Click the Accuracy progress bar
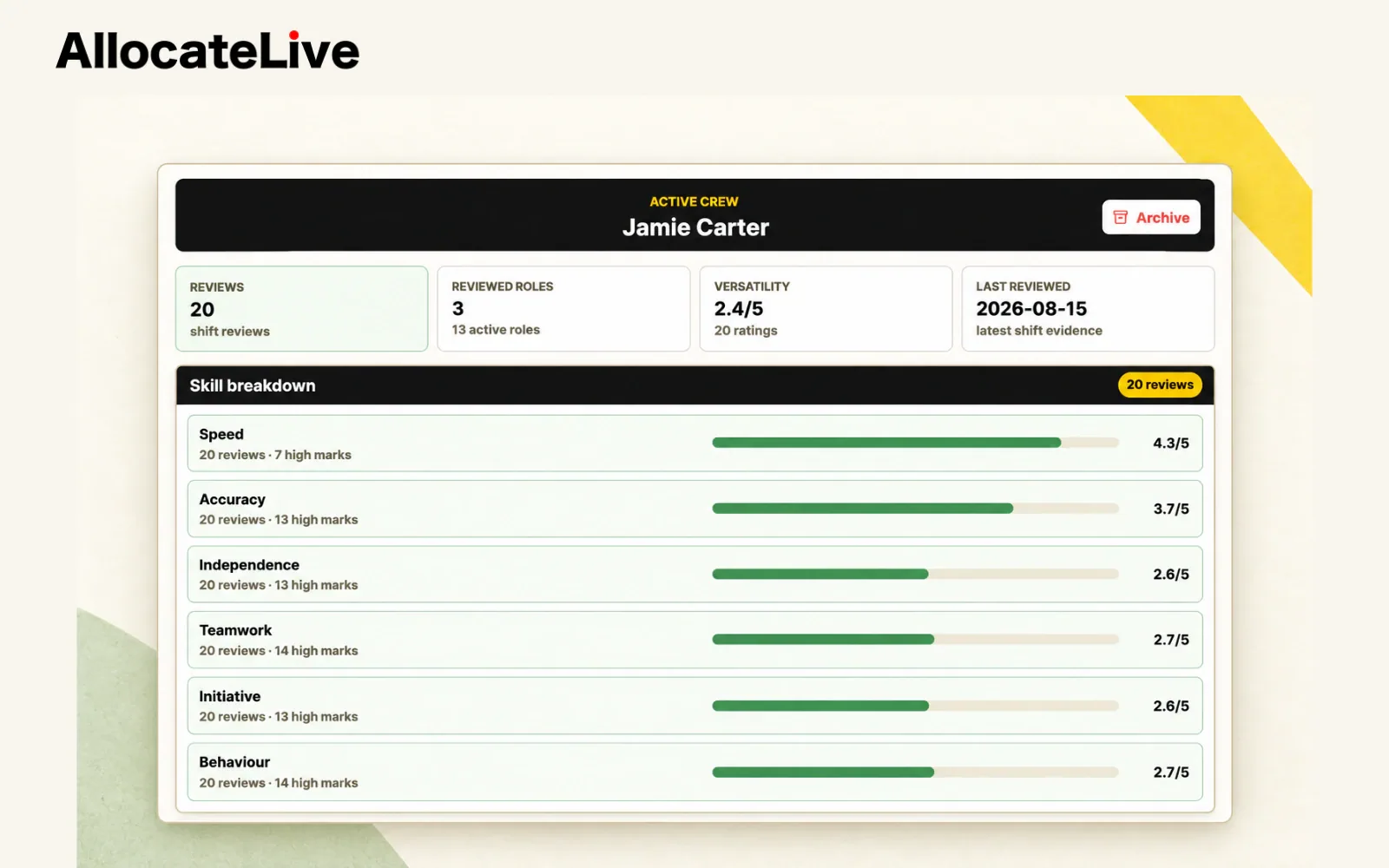This screenshot has height=868, width=1389. 915,509
